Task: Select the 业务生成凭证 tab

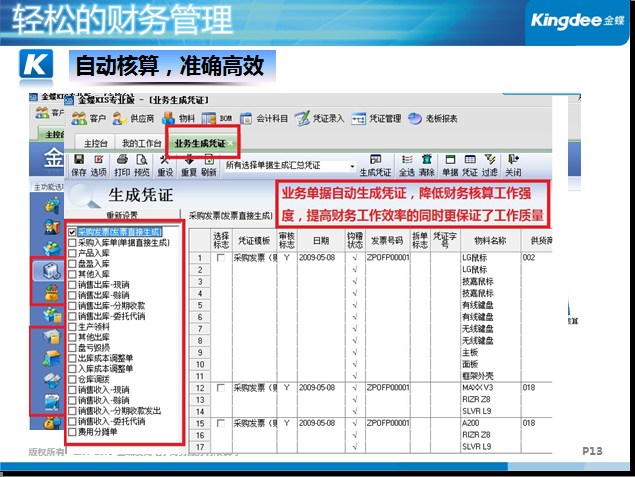Action: [199, 143]
